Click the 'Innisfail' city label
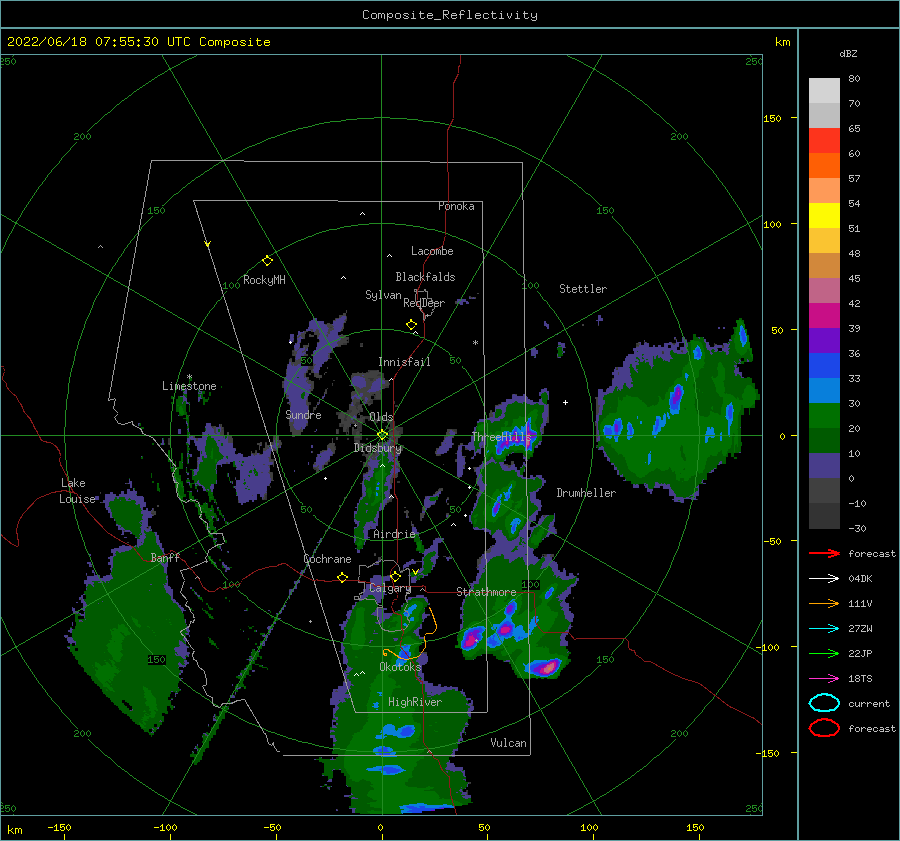The height and width of the screenshot is (841, 900). coord(404,362)
